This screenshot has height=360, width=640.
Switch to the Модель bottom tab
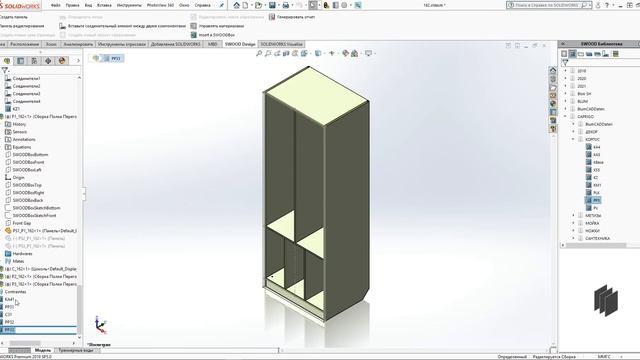point(43,350)
